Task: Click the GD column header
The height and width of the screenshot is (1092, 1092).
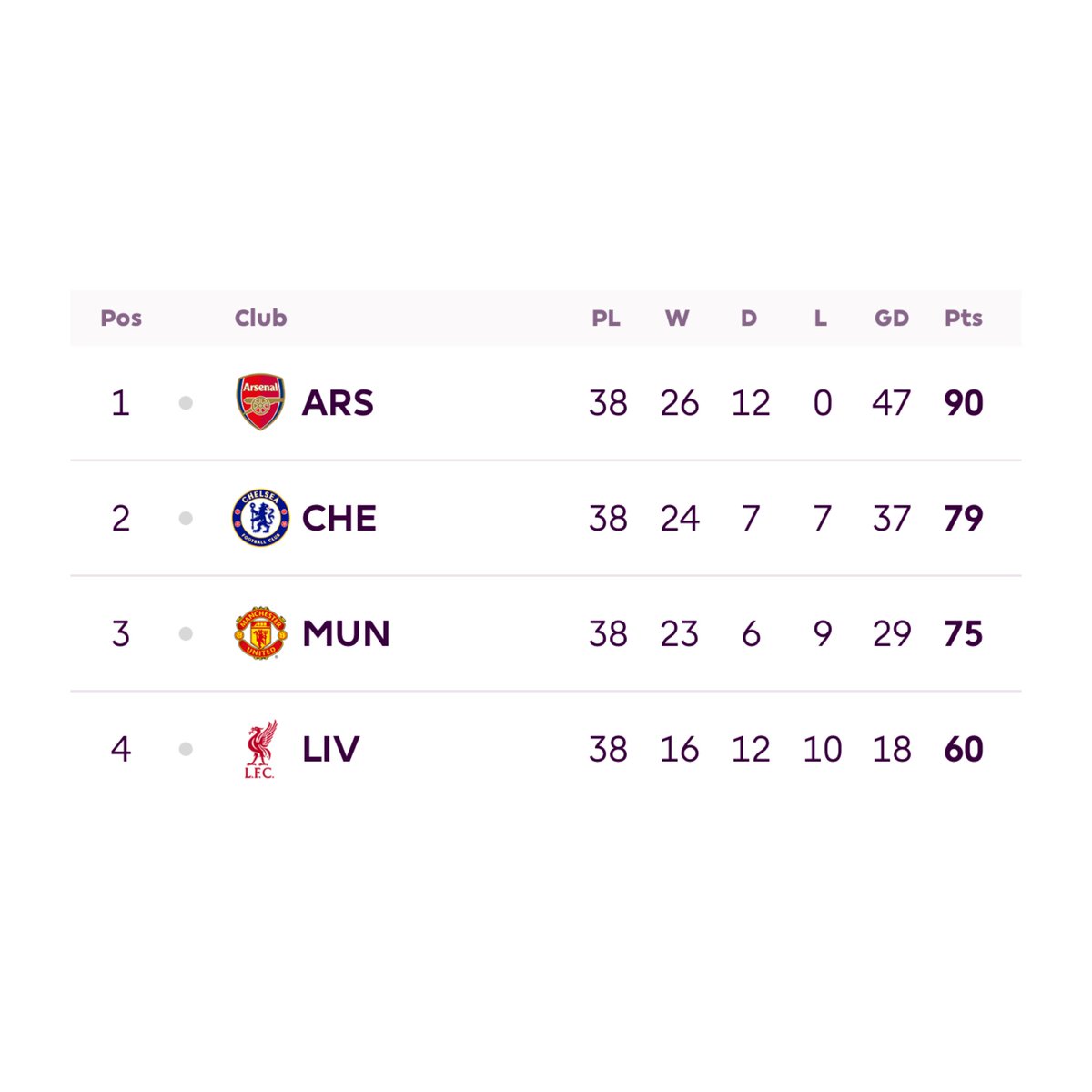Action: (x=892, y=318)
